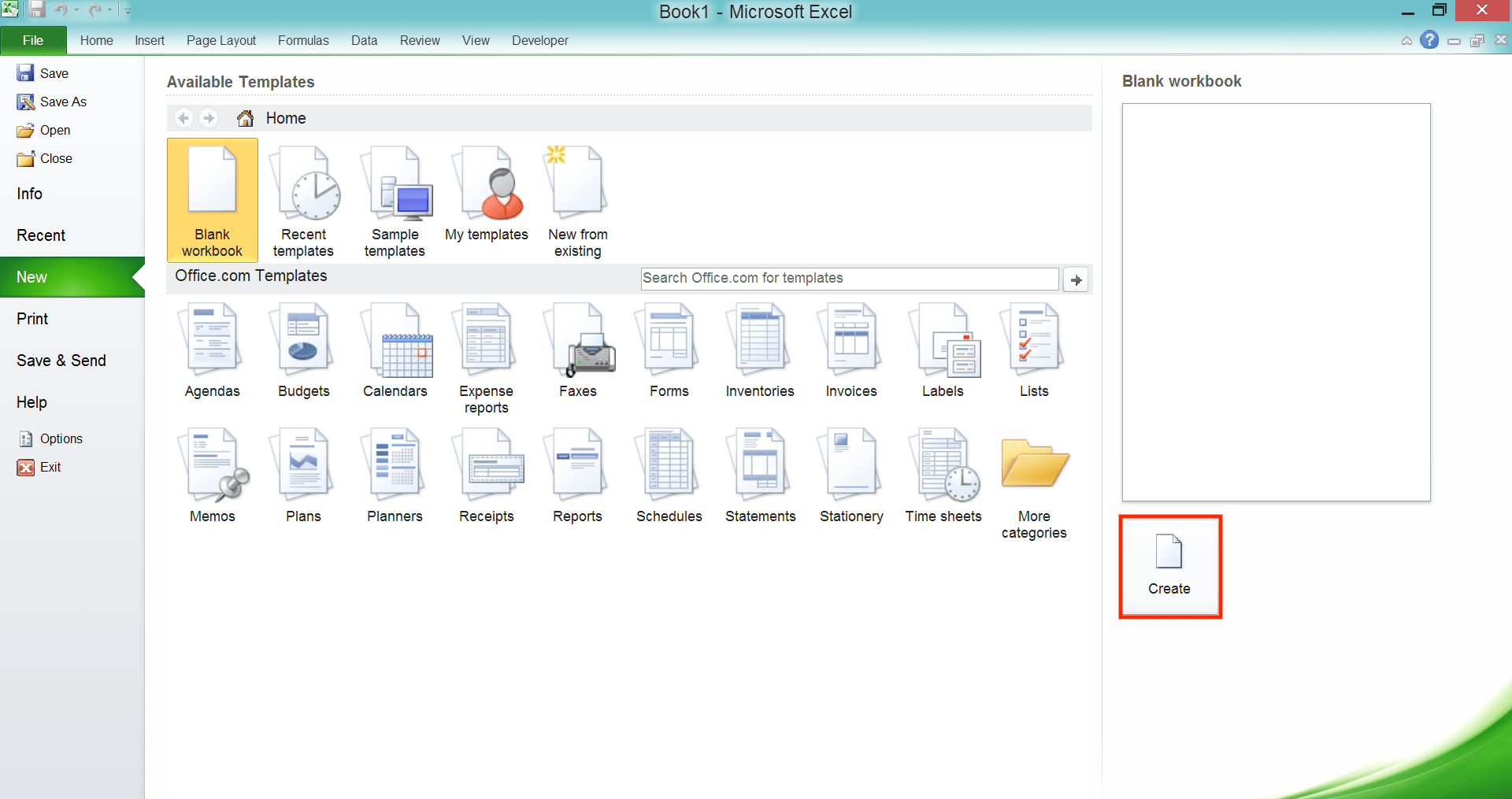Choose New from existing
The image size is (1512, 799).
point(577,200)
